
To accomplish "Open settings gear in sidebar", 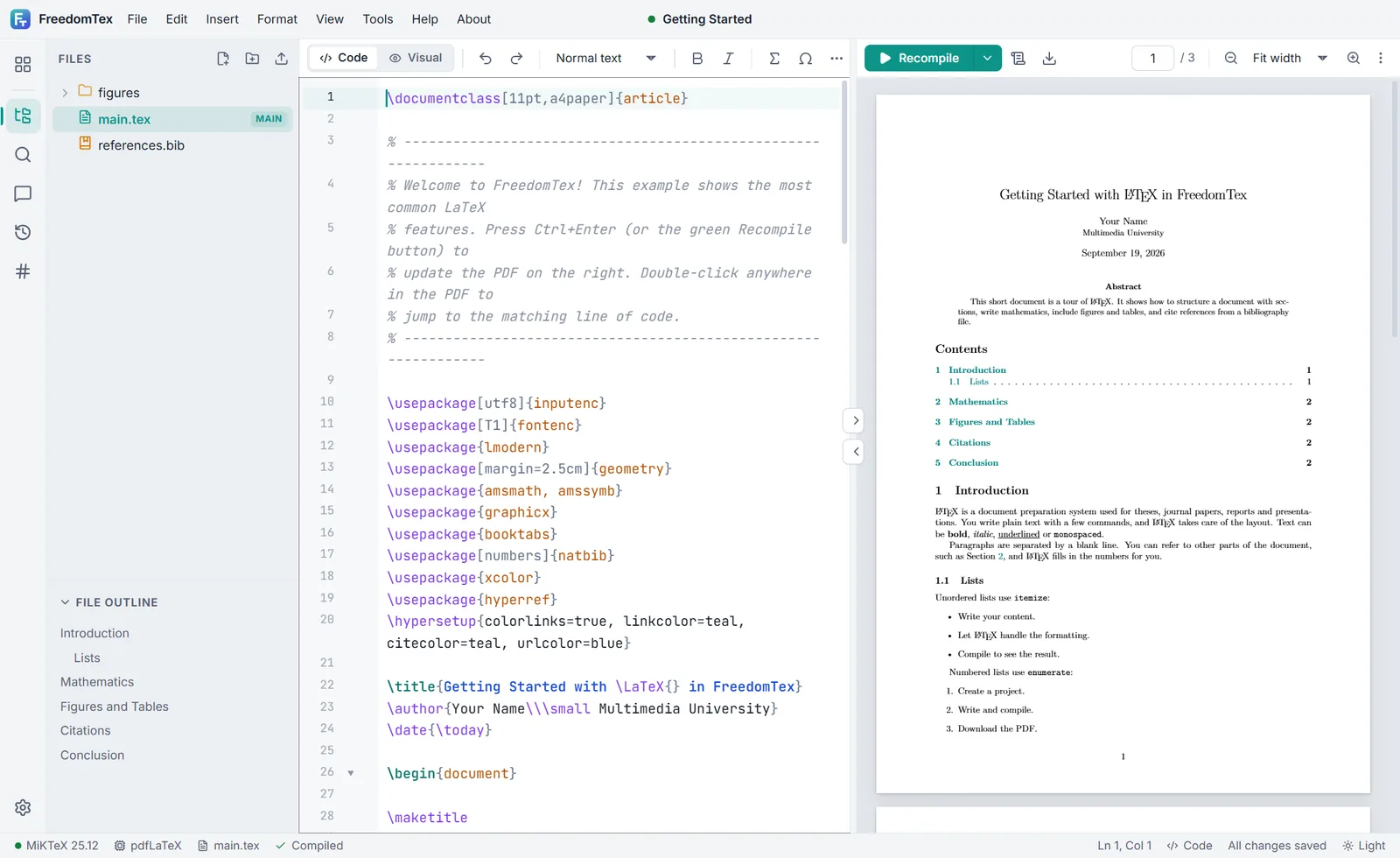I will (x=23, y=807).
